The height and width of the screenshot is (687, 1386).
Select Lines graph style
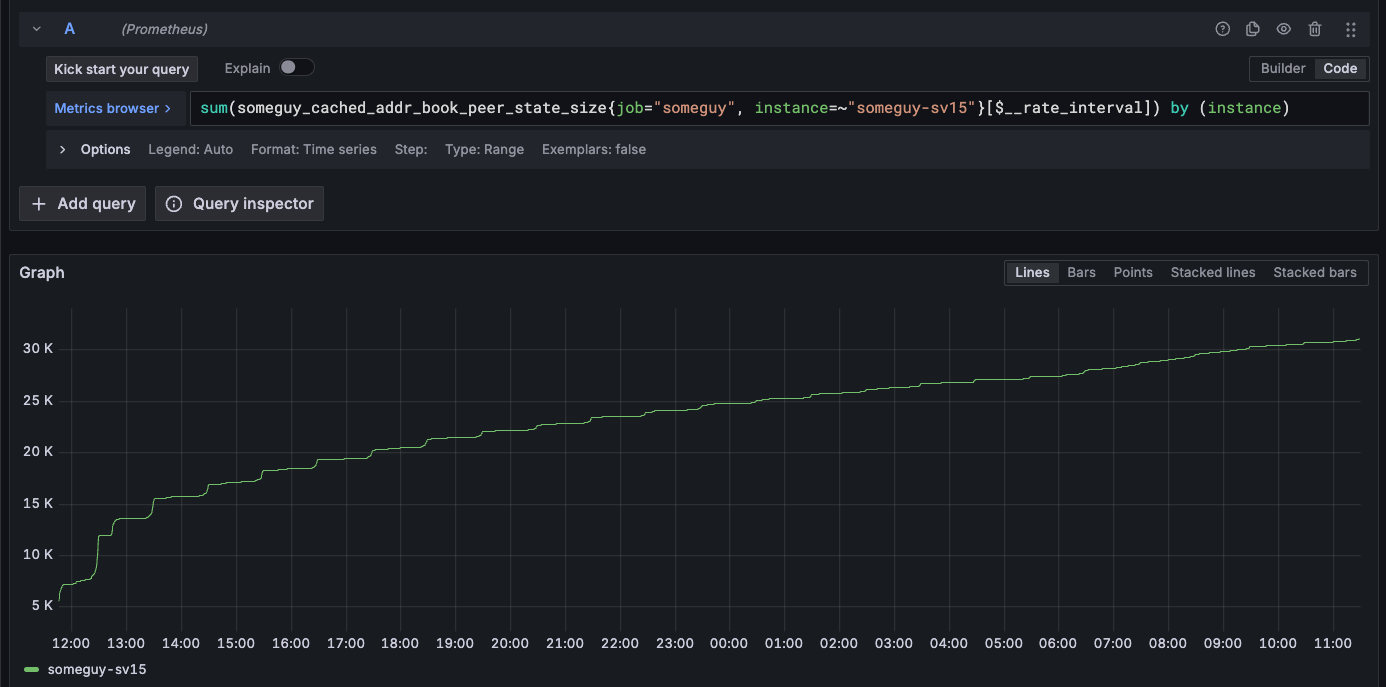(1032, 272)
